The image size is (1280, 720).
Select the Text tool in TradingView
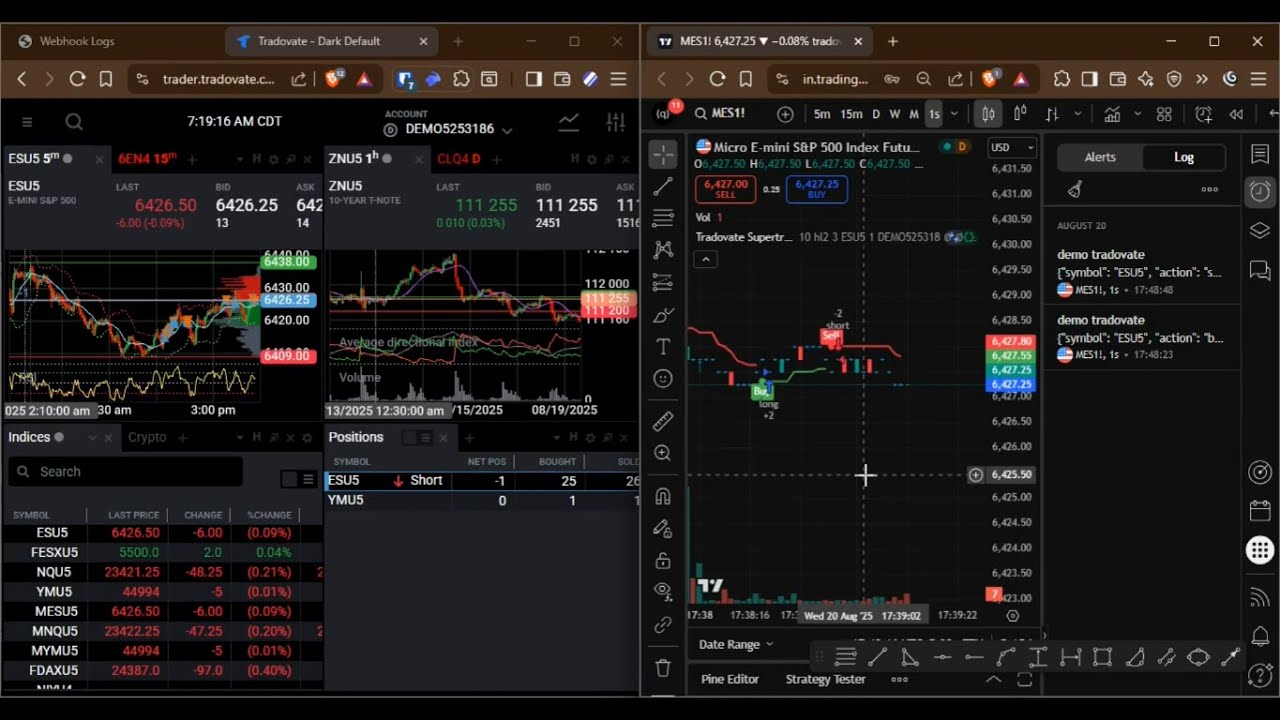663,347
